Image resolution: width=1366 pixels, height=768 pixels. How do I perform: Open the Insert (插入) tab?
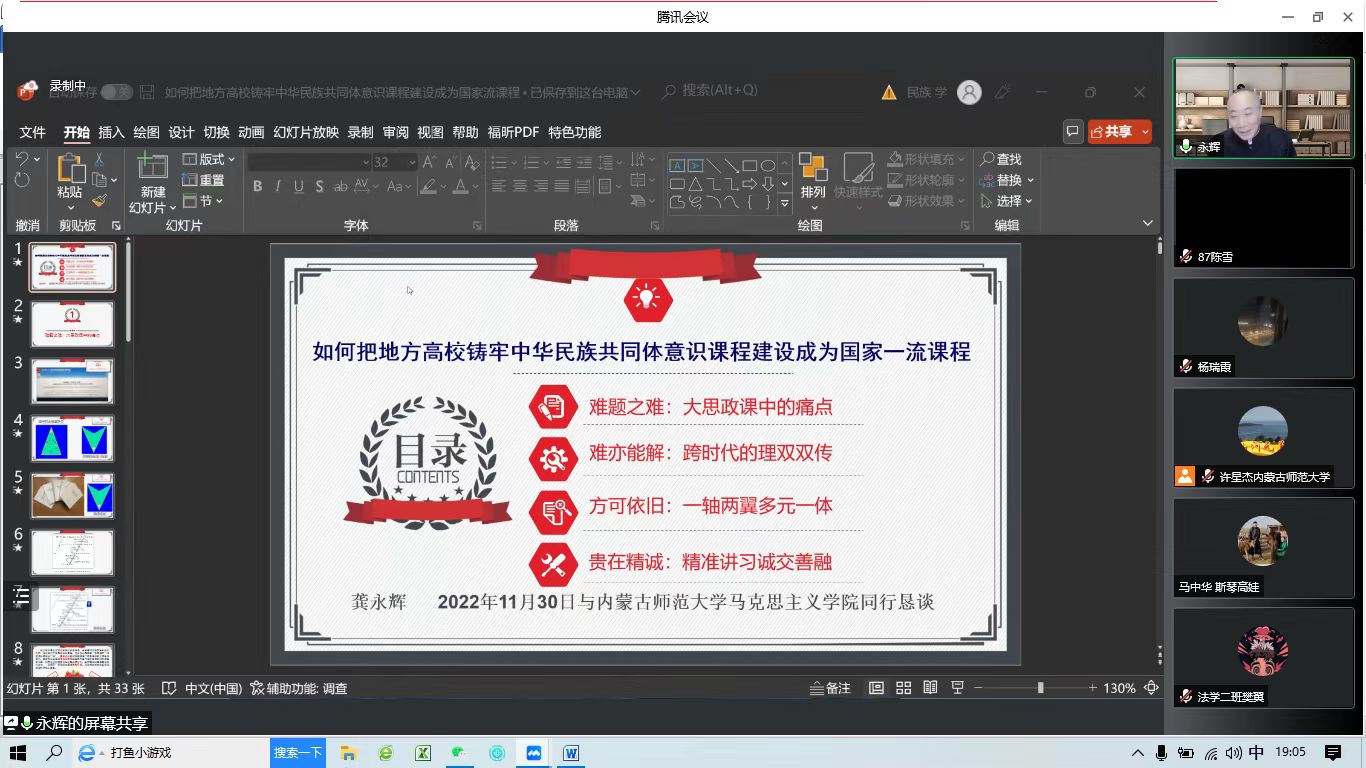pos(111,132)
